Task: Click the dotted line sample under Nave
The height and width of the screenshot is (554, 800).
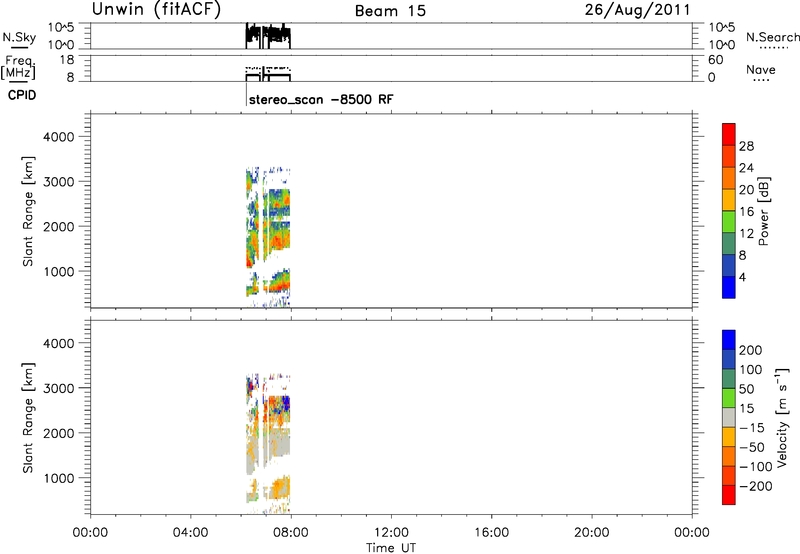Action: tap(761, 80)
